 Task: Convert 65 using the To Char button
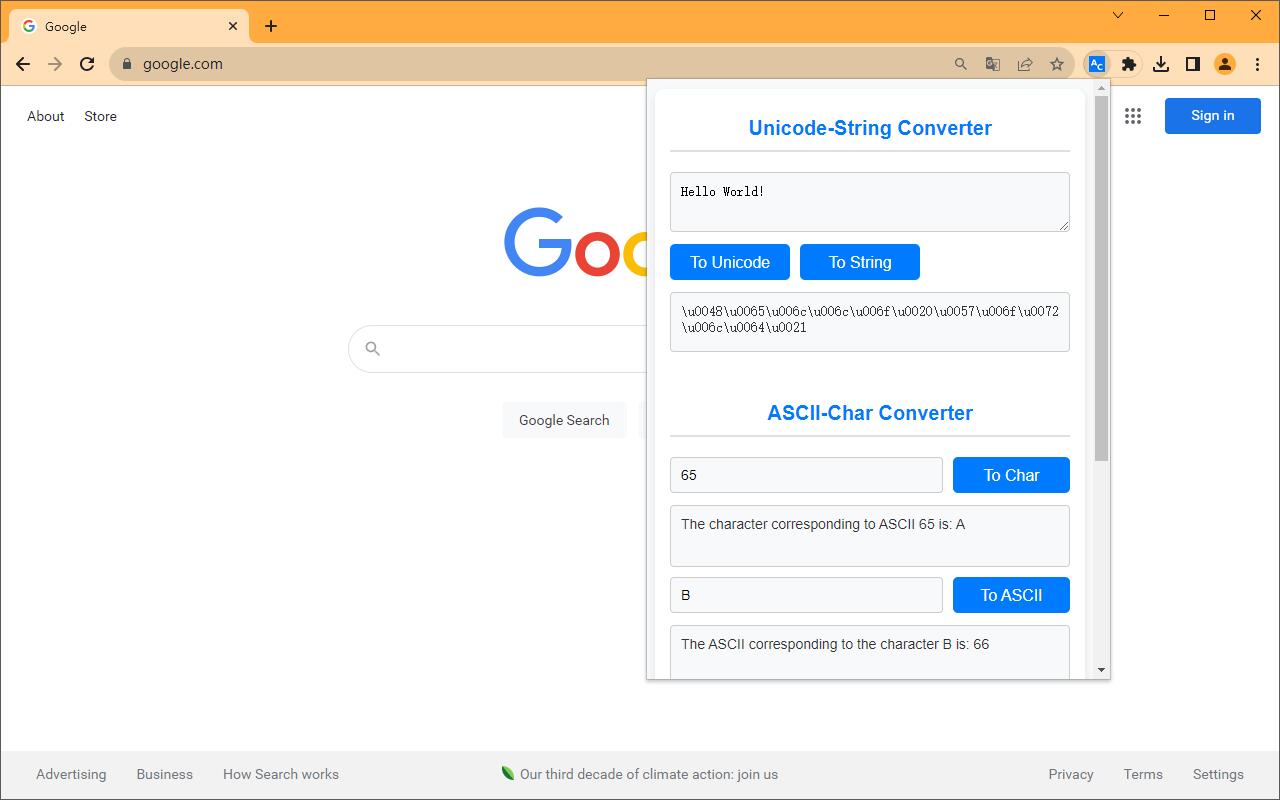pyautogui.click(x=1011, y=475)
